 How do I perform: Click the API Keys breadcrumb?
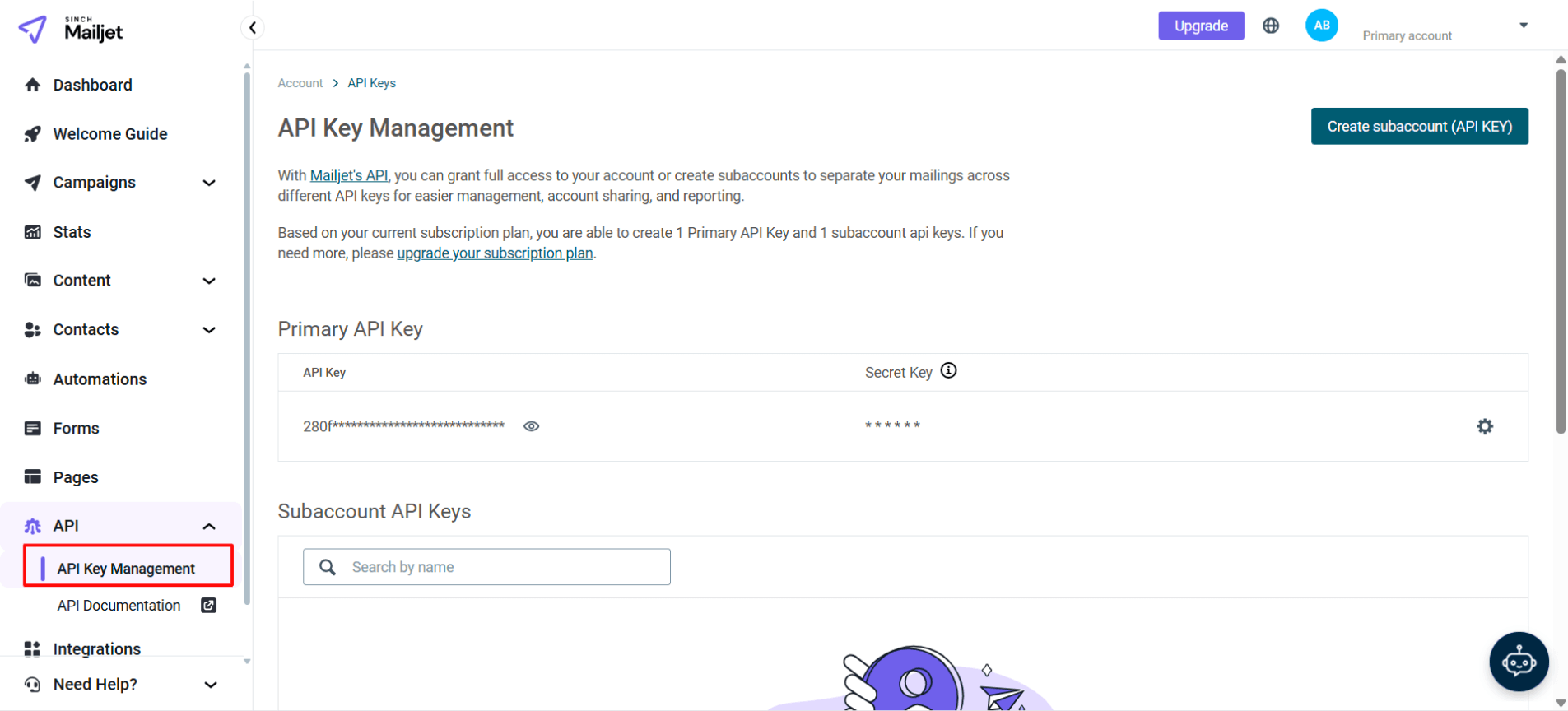371,83
